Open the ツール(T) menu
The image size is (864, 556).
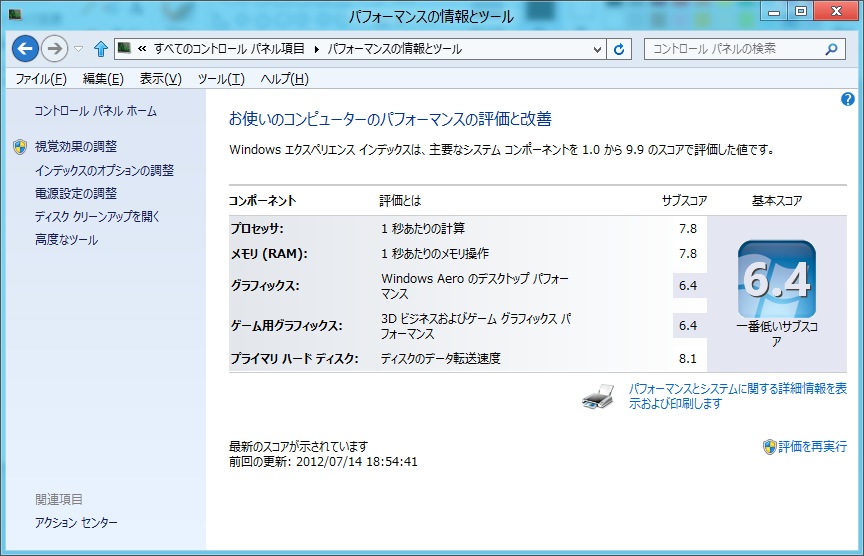coord(221,79)
